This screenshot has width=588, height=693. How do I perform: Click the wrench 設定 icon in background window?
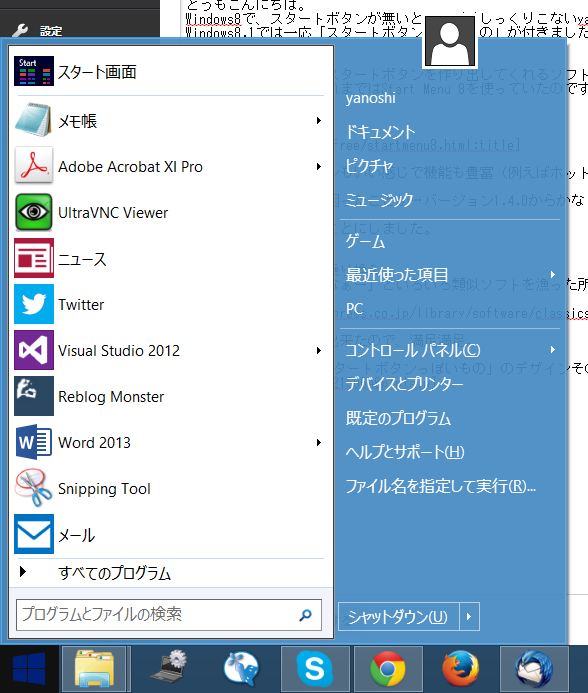tap(20, 31)
